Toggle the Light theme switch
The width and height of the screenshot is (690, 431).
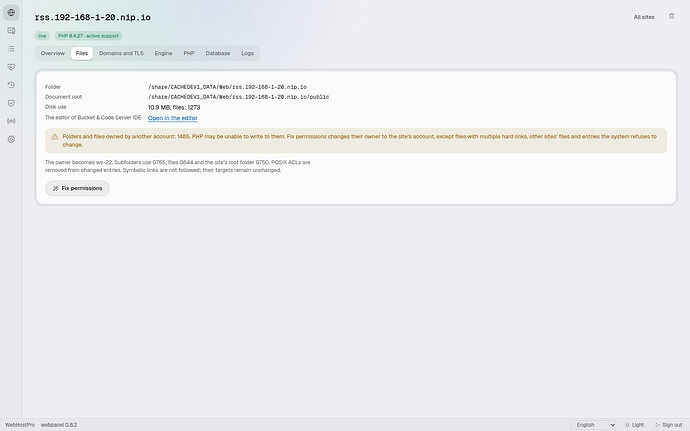pos(635,425)
